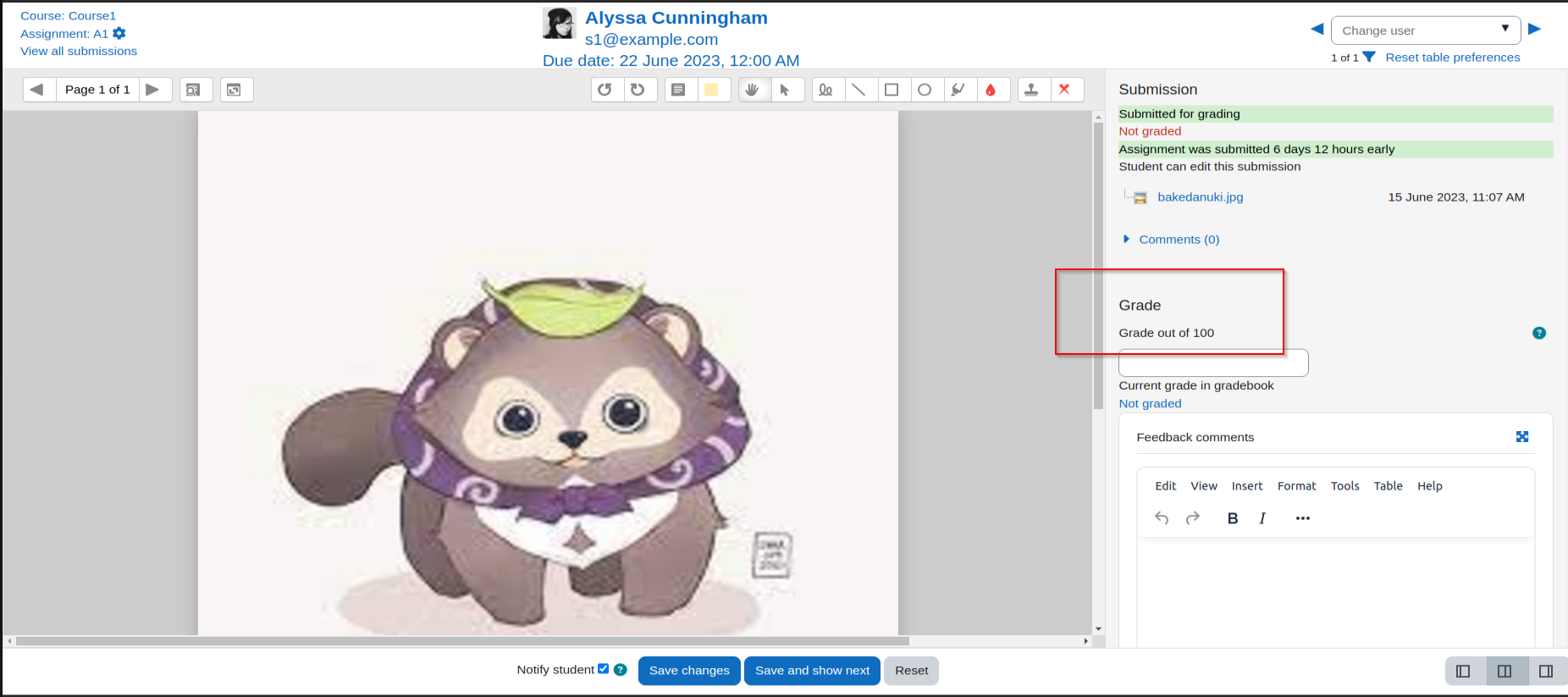
Task: Select the pen drawing tool
Action: pyautogui.click(x=826, y=90)
